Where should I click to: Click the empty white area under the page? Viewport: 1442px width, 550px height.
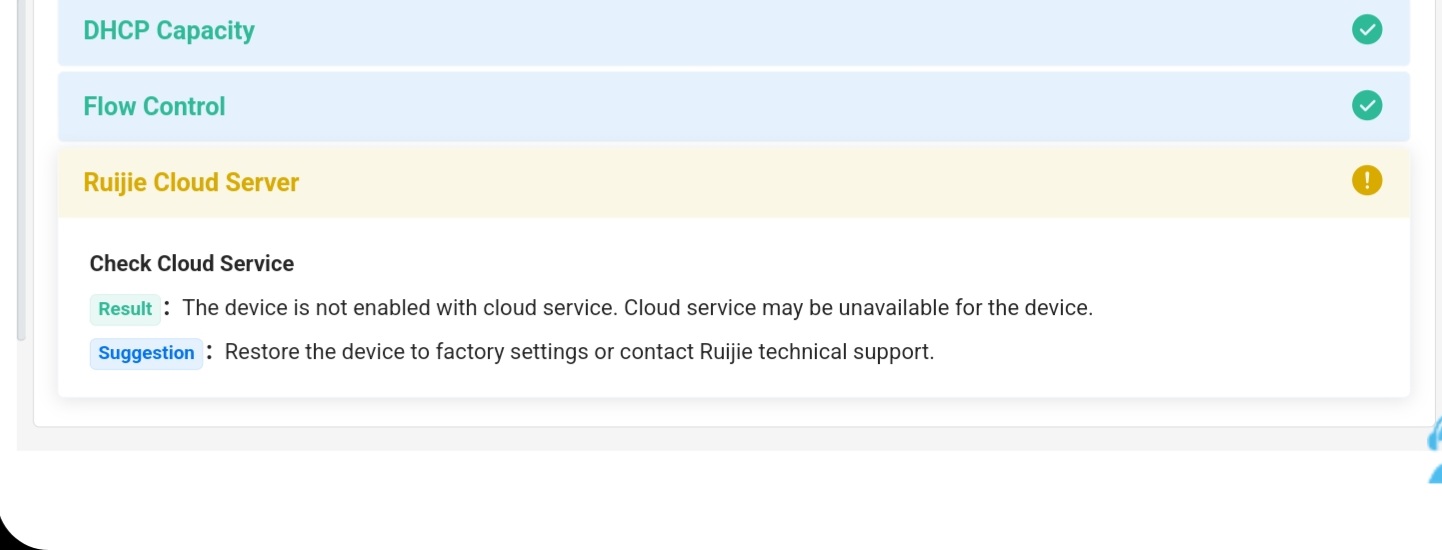click(x=700, y=505)
